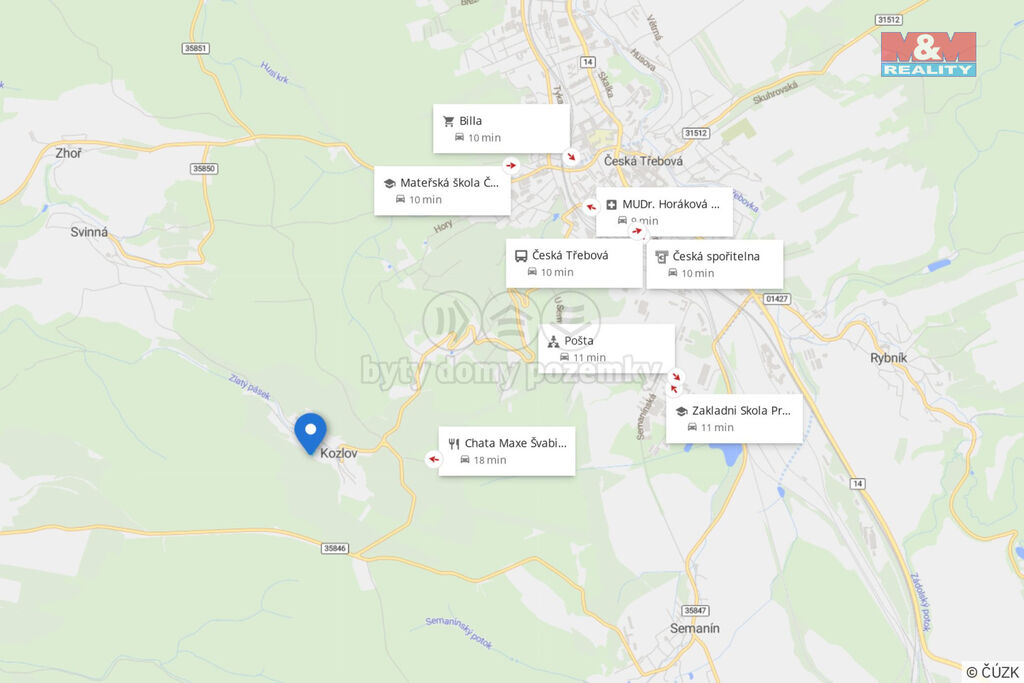Select the Mateřská škola info card
The height and width of the screenshot is (683, 1024).
click(442, 191)
